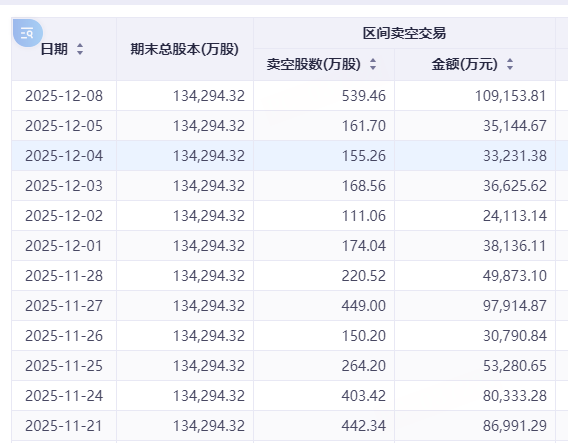Click short volume value 111.06
Screen dimensions: 568x443
(364, 216)
